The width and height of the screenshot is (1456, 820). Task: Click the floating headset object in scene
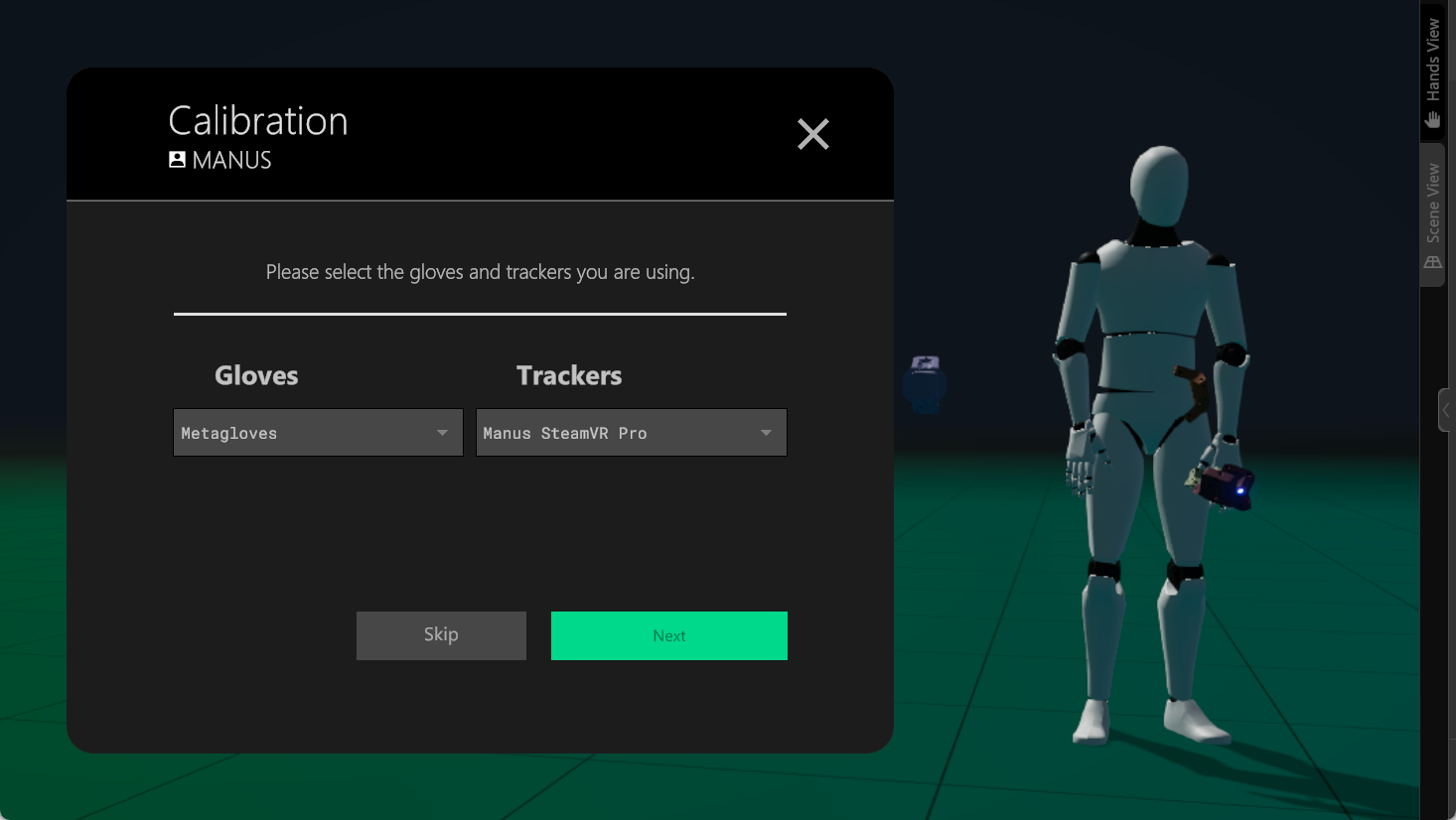pyautogui.click(x=925, y=384)
